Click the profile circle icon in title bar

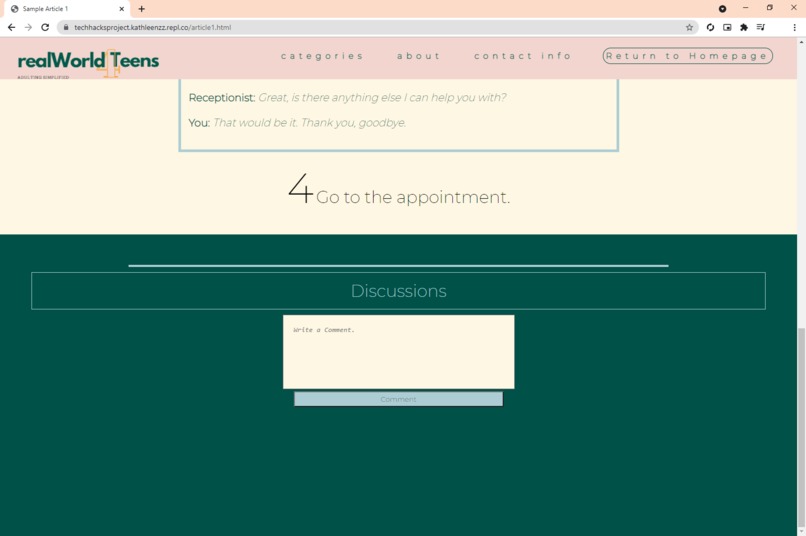[x=722, y=9]
